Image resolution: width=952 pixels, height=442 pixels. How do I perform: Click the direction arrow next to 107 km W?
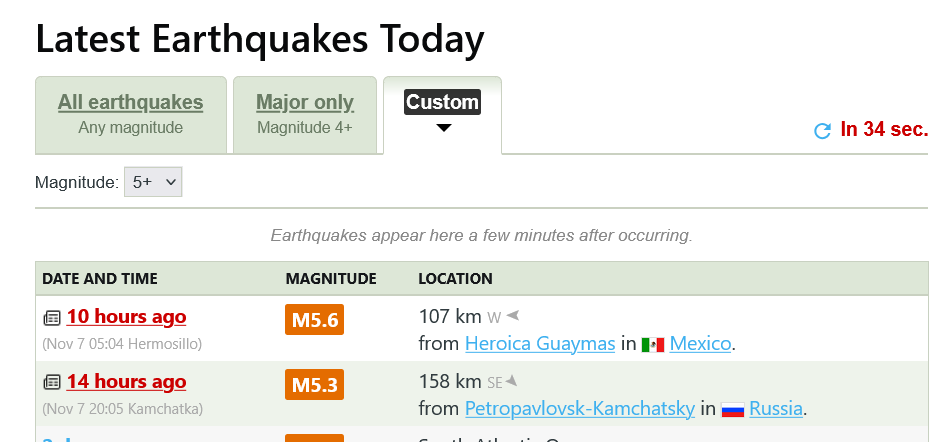513,316
